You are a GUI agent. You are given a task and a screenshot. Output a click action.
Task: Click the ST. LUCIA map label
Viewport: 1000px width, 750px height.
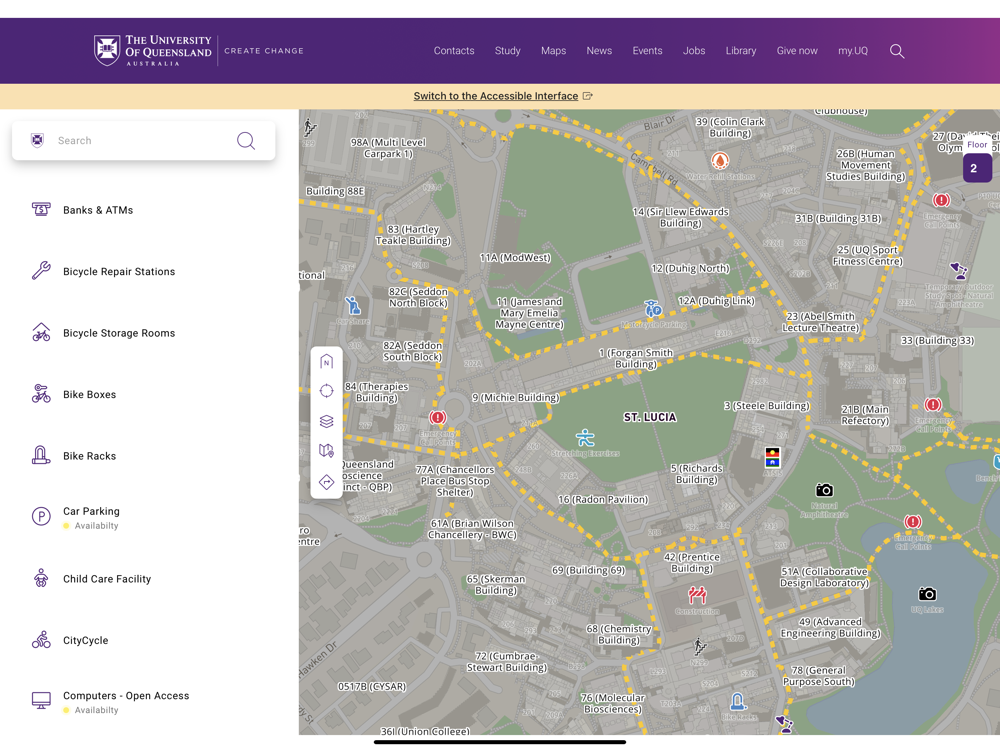(x=650, y=417)
